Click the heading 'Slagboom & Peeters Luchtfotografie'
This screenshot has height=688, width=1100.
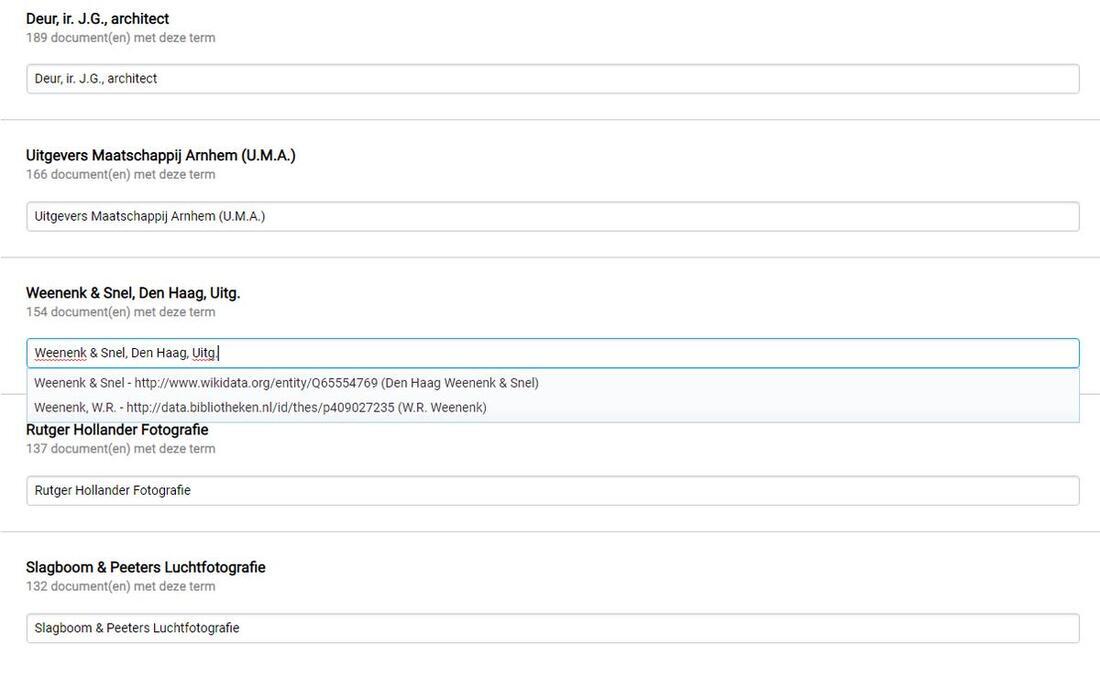(146, 567)
